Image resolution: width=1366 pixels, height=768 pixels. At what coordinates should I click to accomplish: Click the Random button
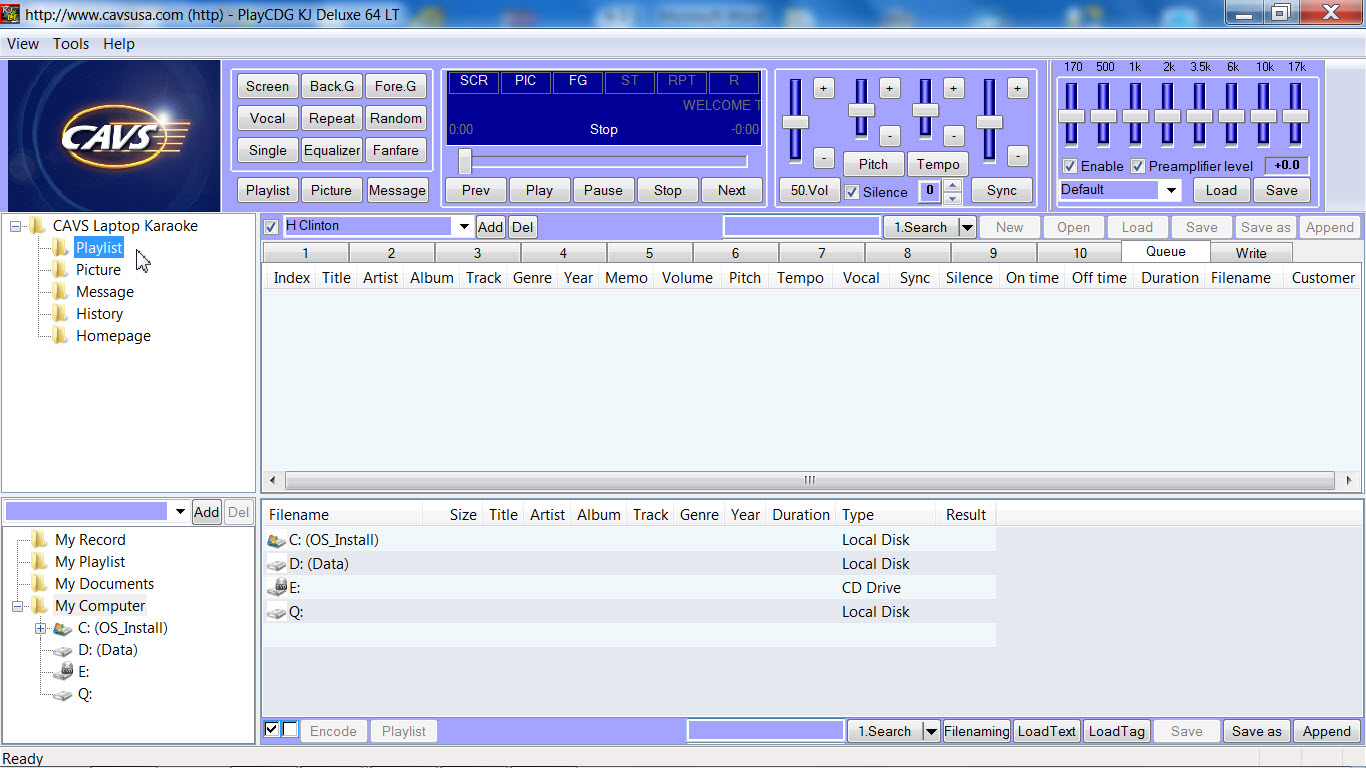pos(396,118)
